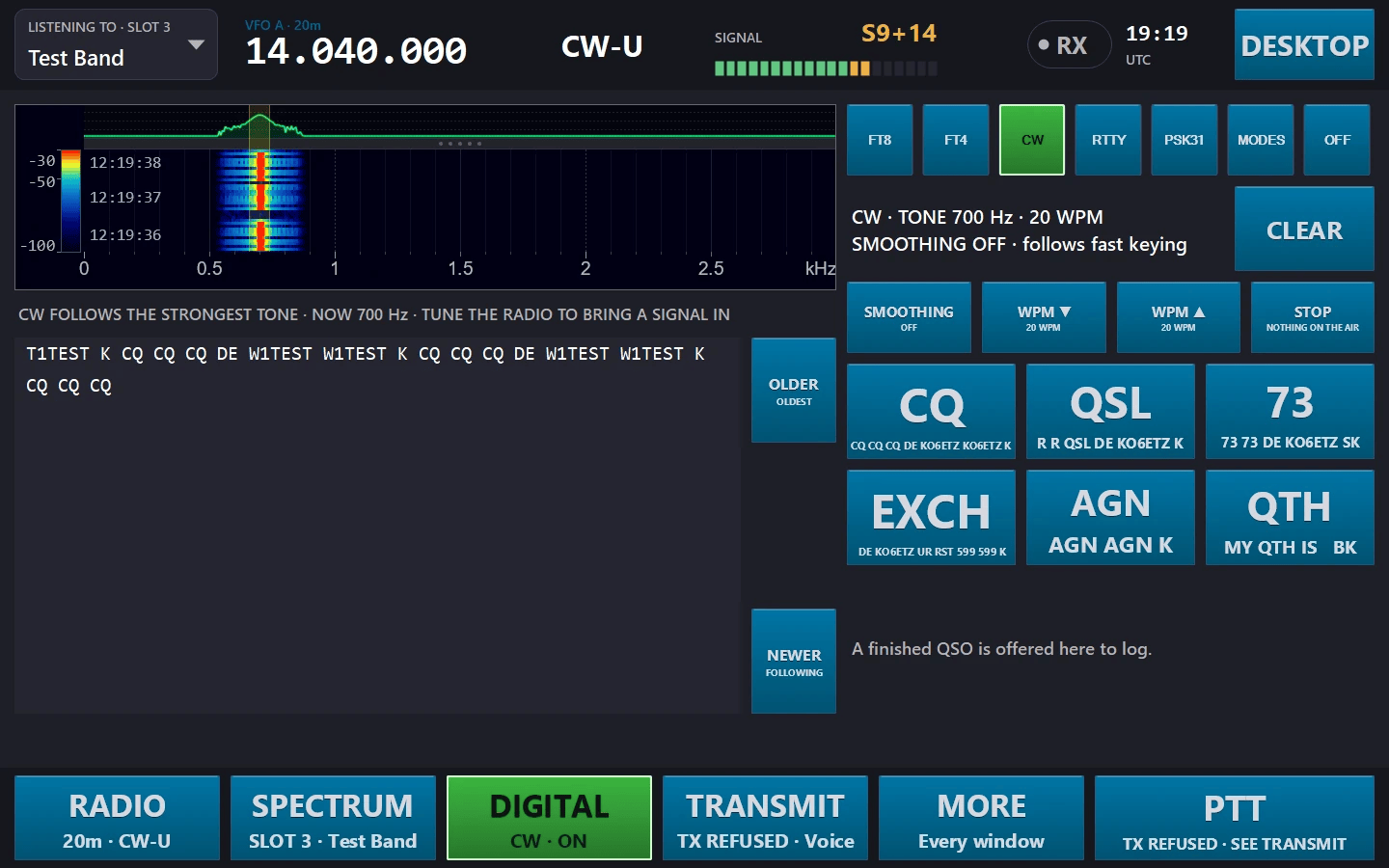Select the PSK31 digital mode
The width and height of the screenshot is (1389, 868).
point(1185,140)
